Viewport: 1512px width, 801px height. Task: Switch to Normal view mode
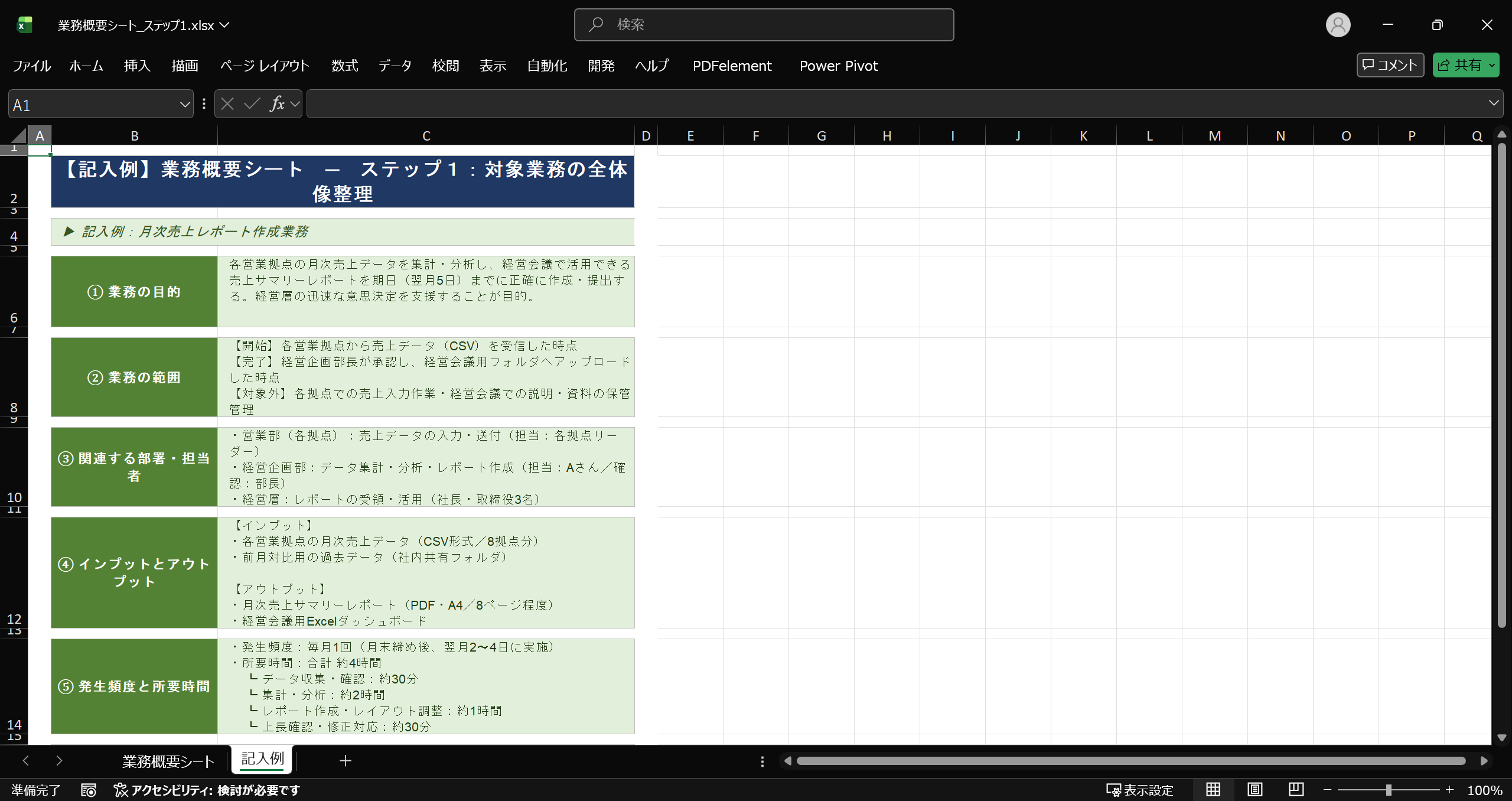tap(1213, 789)
